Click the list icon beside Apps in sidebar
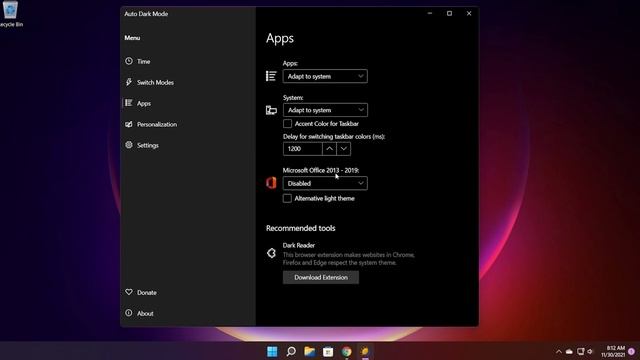Image resolution: width=640 pixels, height=360 pixels. (x=129, y=103)
